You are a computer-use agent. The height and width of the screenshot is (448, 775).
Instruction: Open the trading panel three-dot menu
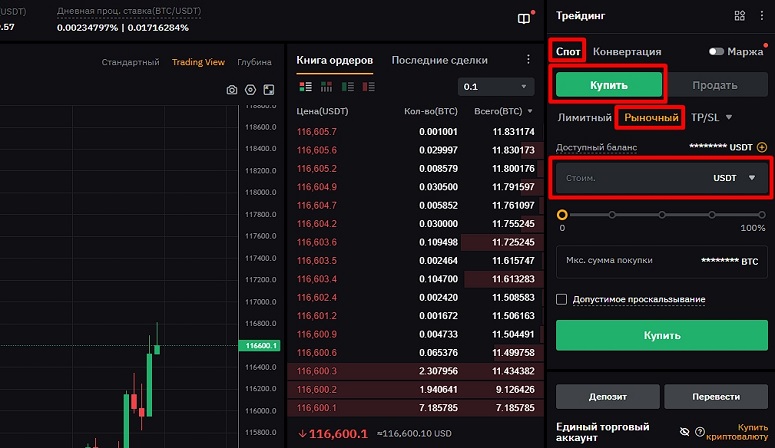click(761, 16)
